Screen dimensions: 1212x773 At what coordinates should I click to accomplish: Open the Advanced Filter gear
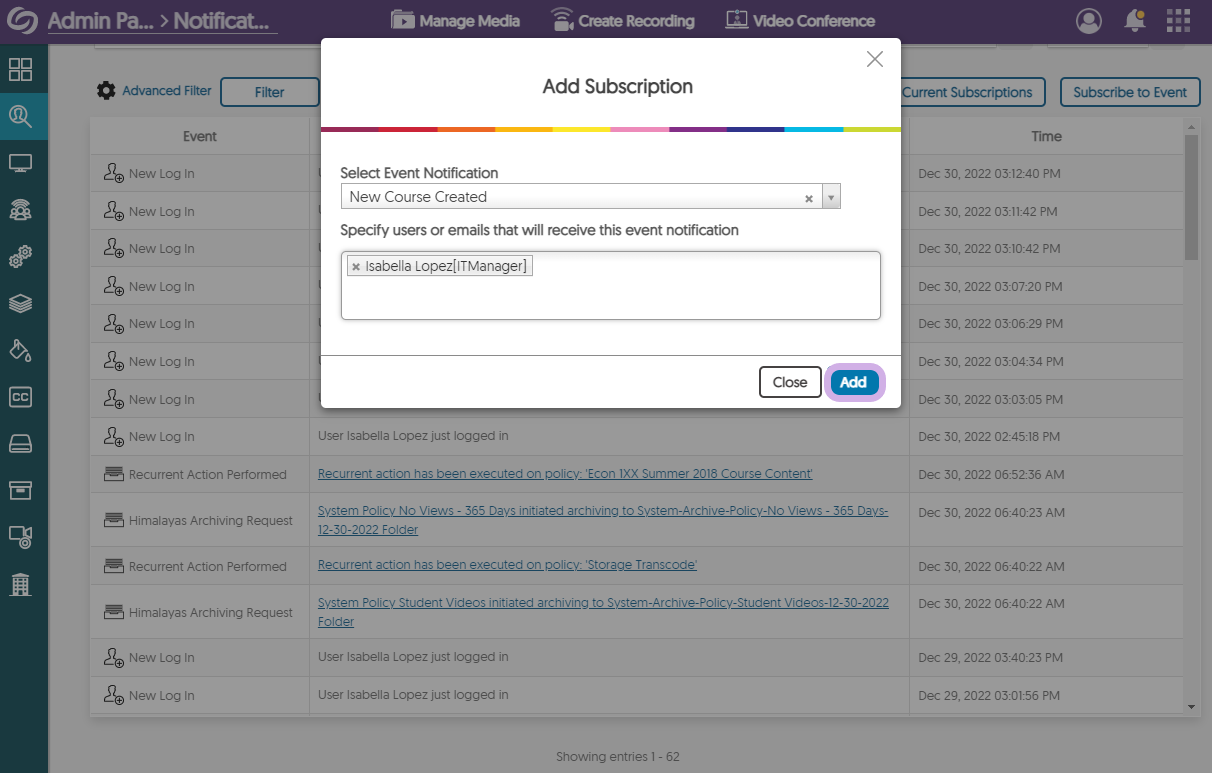pos(106,91)
